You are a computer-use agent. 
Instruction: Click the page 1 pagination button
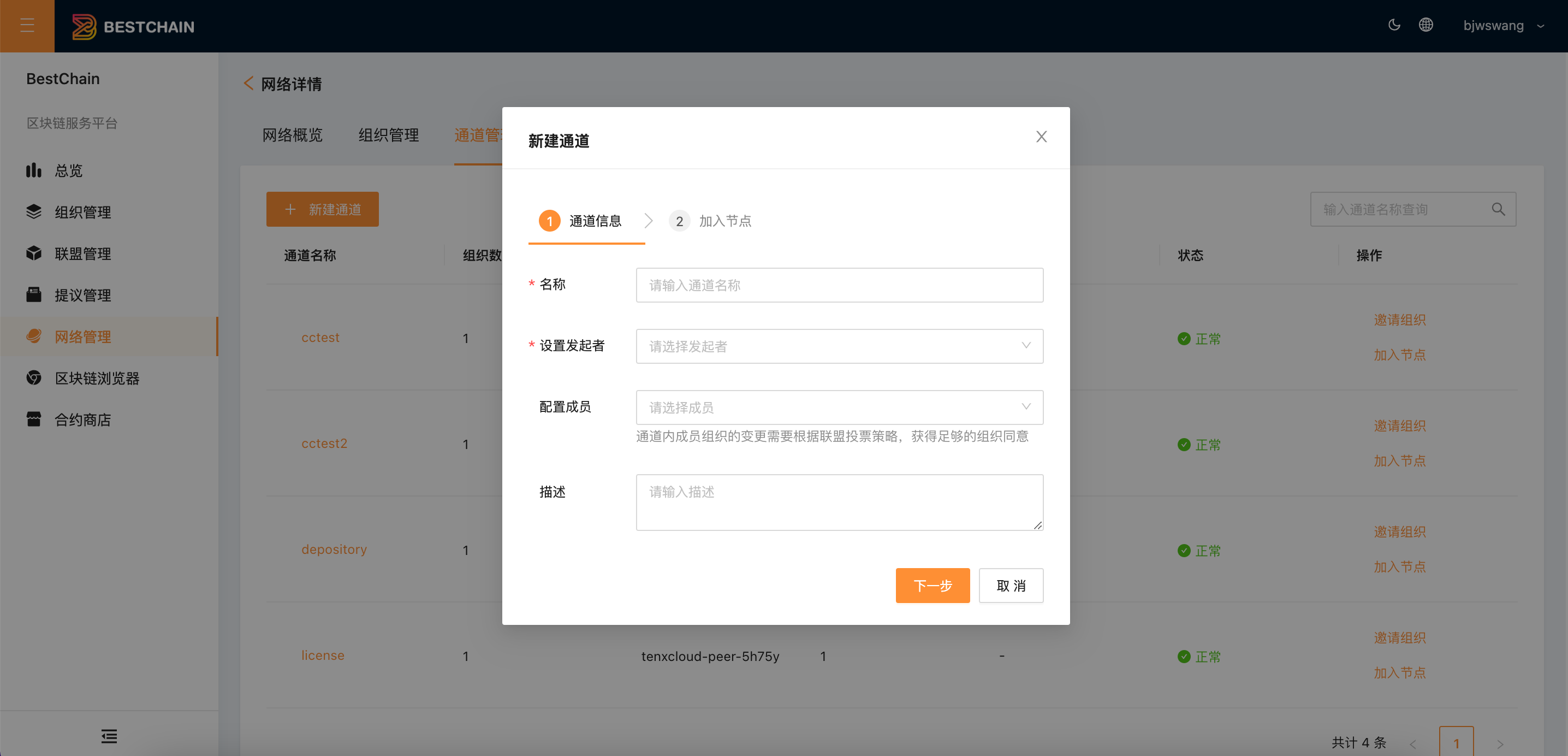[x=1456, y=742]
